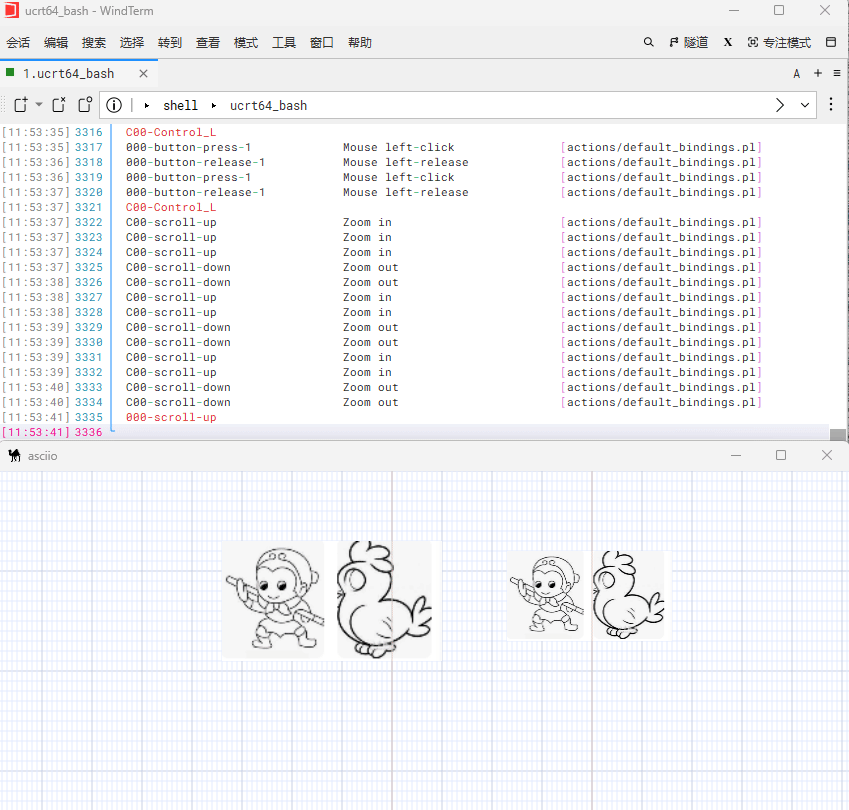Toggle 专注模式 focus mode
This screenshot has width=849, height=810.
tap(779, 43)
